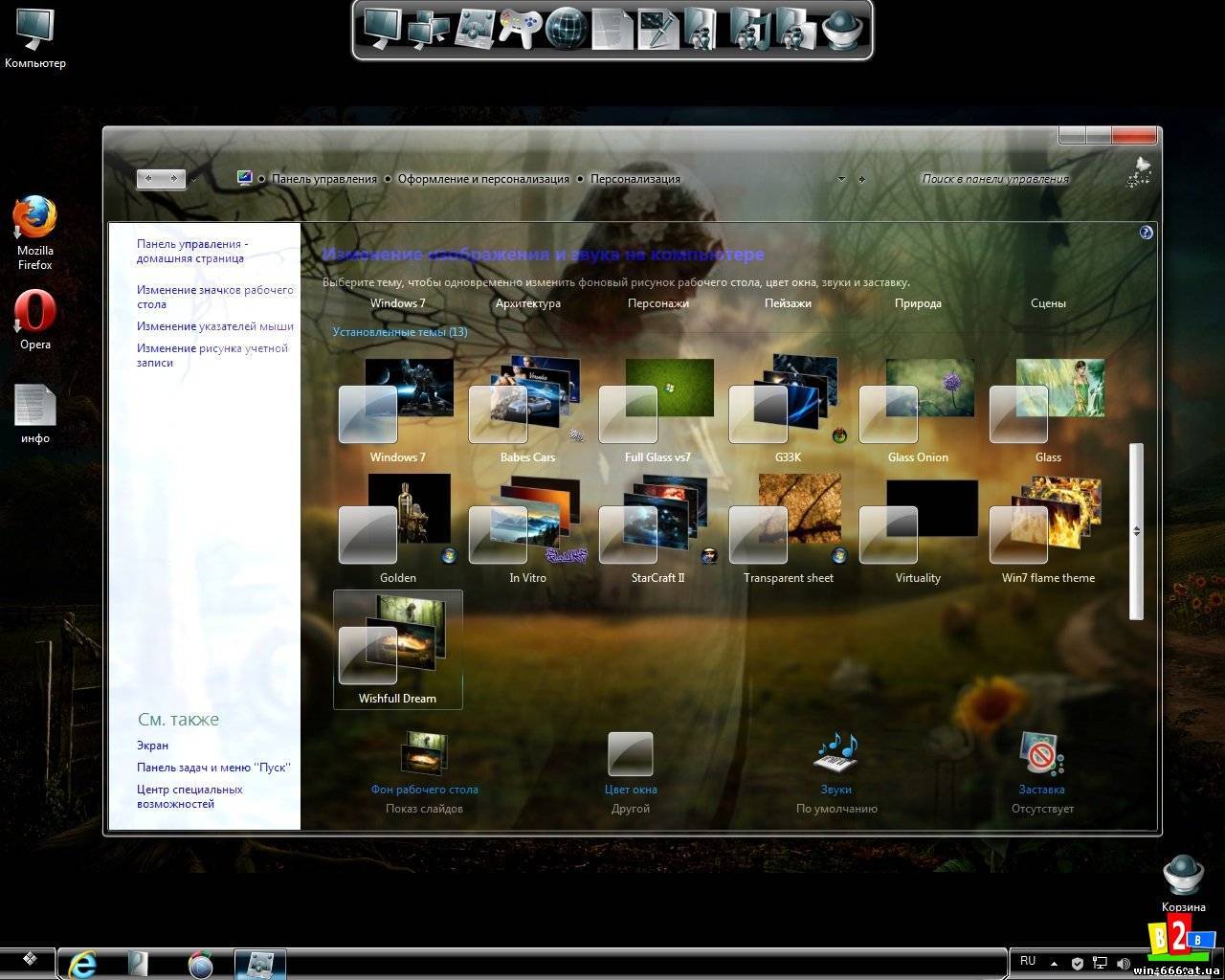Open the Изменение указателей мыши link
1225x980 pixels.
click(x=214, y=326)
